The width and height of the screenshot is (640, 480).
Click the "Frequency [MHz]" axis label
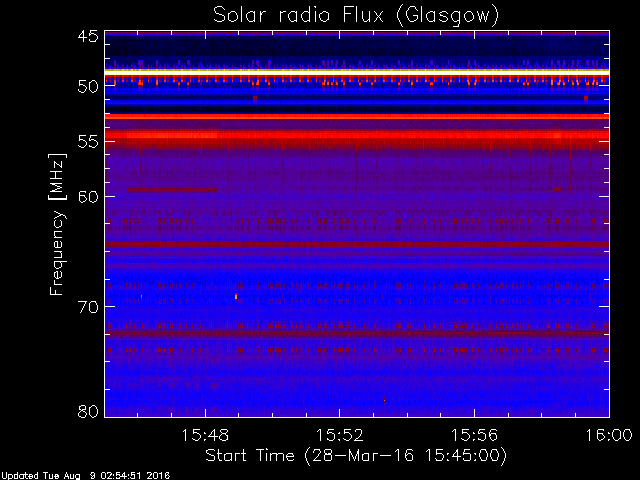[x=57, y=224]
